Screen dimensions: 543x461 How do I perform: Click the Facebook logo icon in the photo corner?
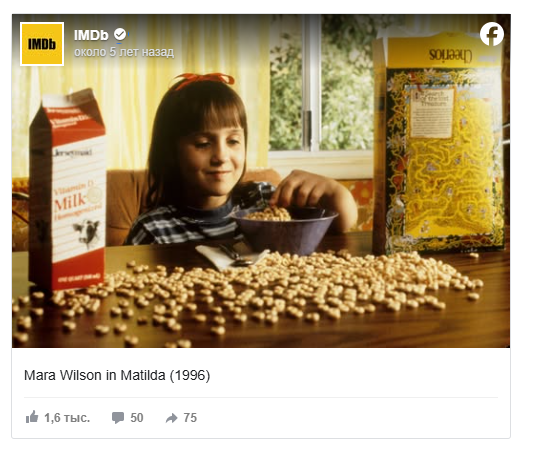pos(492,34)
